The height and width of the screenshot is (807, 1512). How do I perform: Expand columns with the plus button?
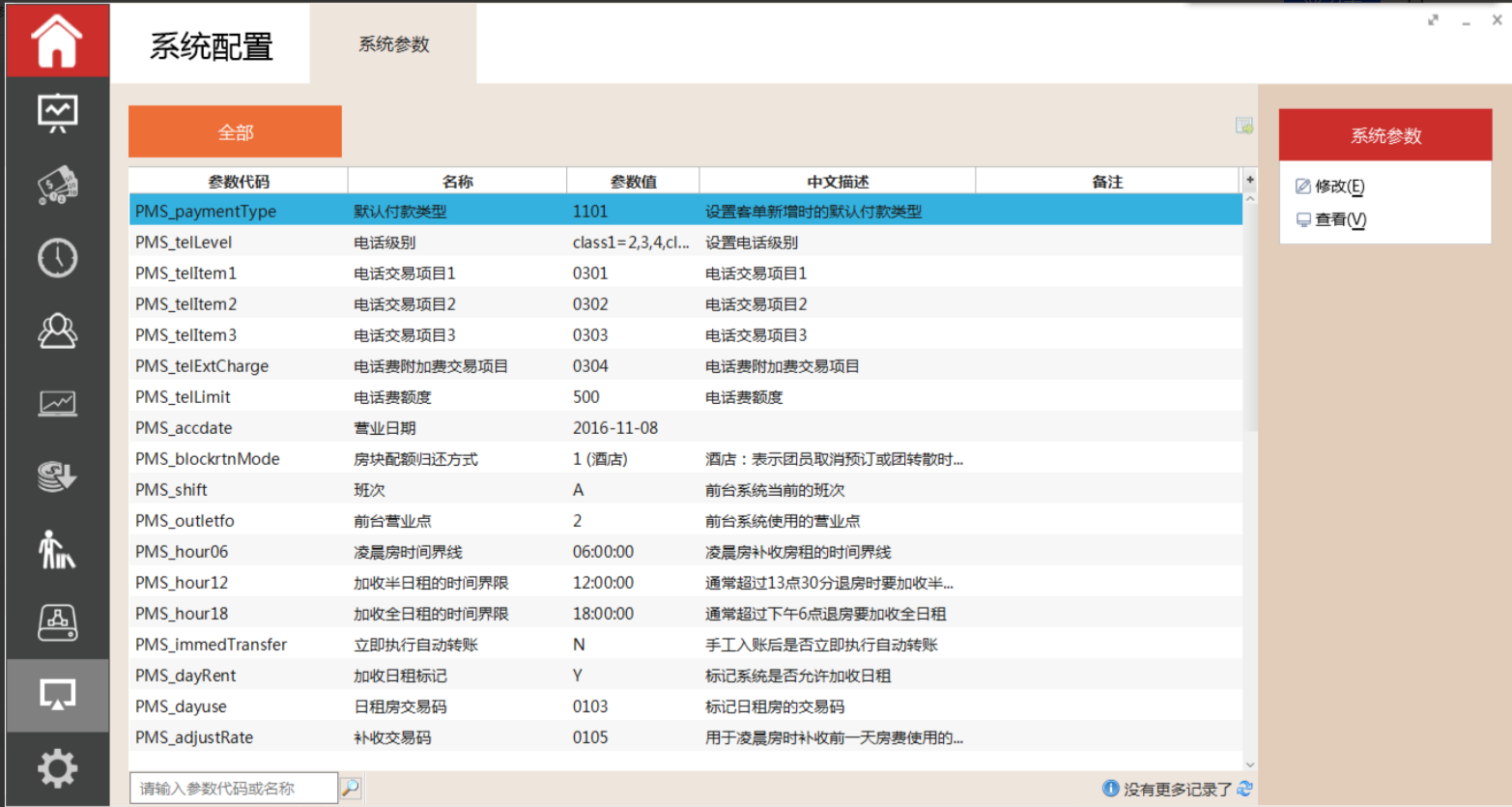1249,180
